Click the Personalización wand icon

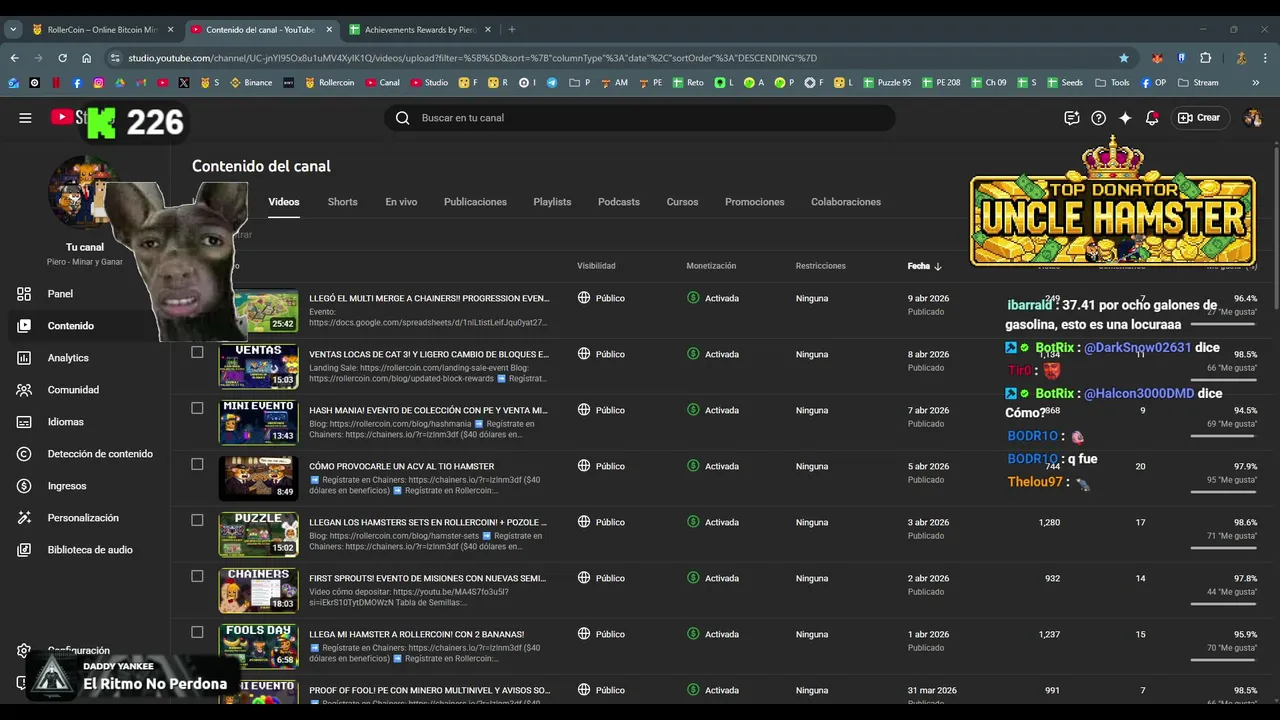(x=24, y=518)
